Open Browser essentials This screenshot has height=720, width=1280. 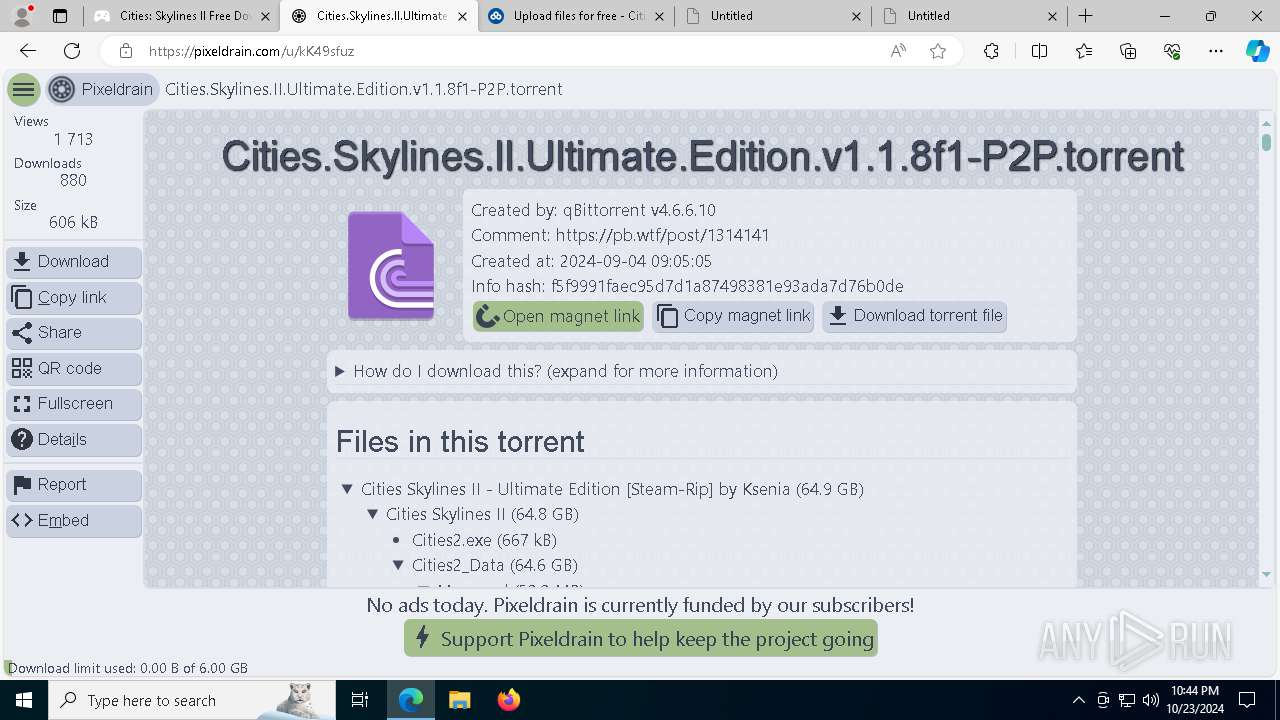click(1172, 51)
